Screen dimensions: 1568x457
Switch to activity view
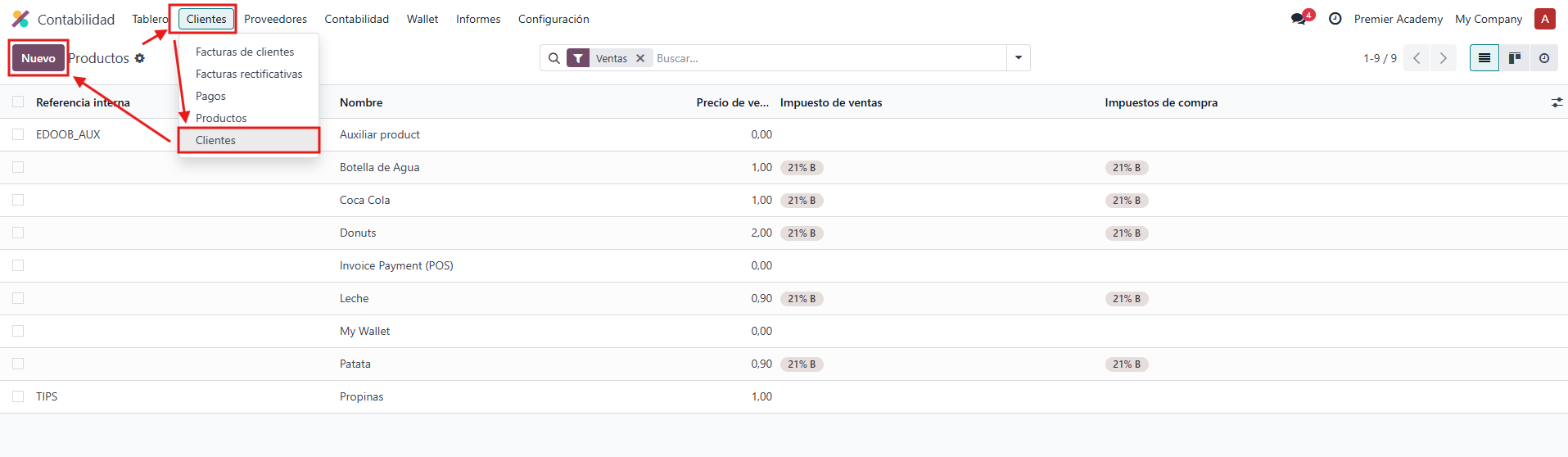[1543, 58]
